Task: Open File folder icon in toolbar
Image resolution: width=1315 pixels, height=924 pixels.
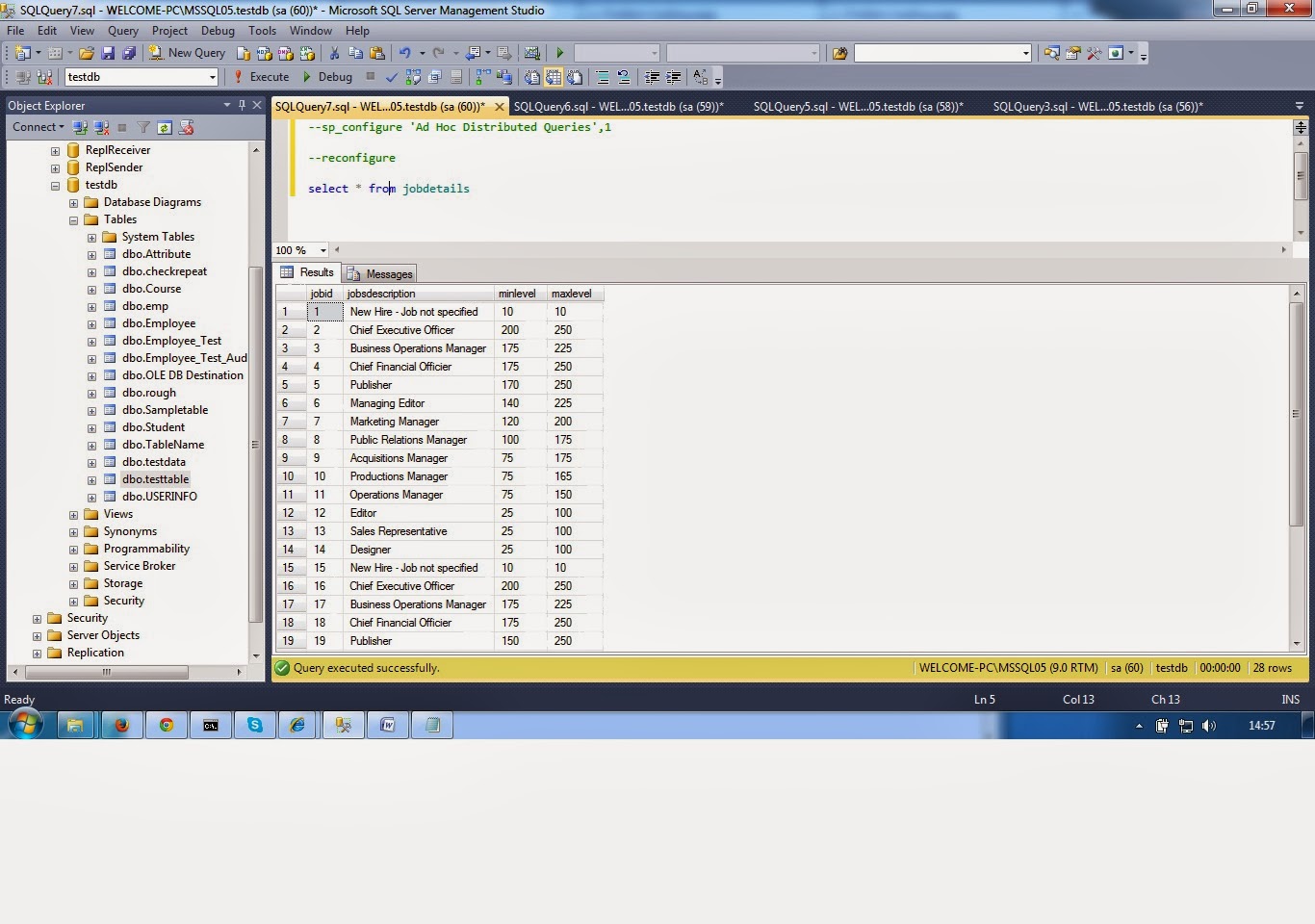Action: 87,53
